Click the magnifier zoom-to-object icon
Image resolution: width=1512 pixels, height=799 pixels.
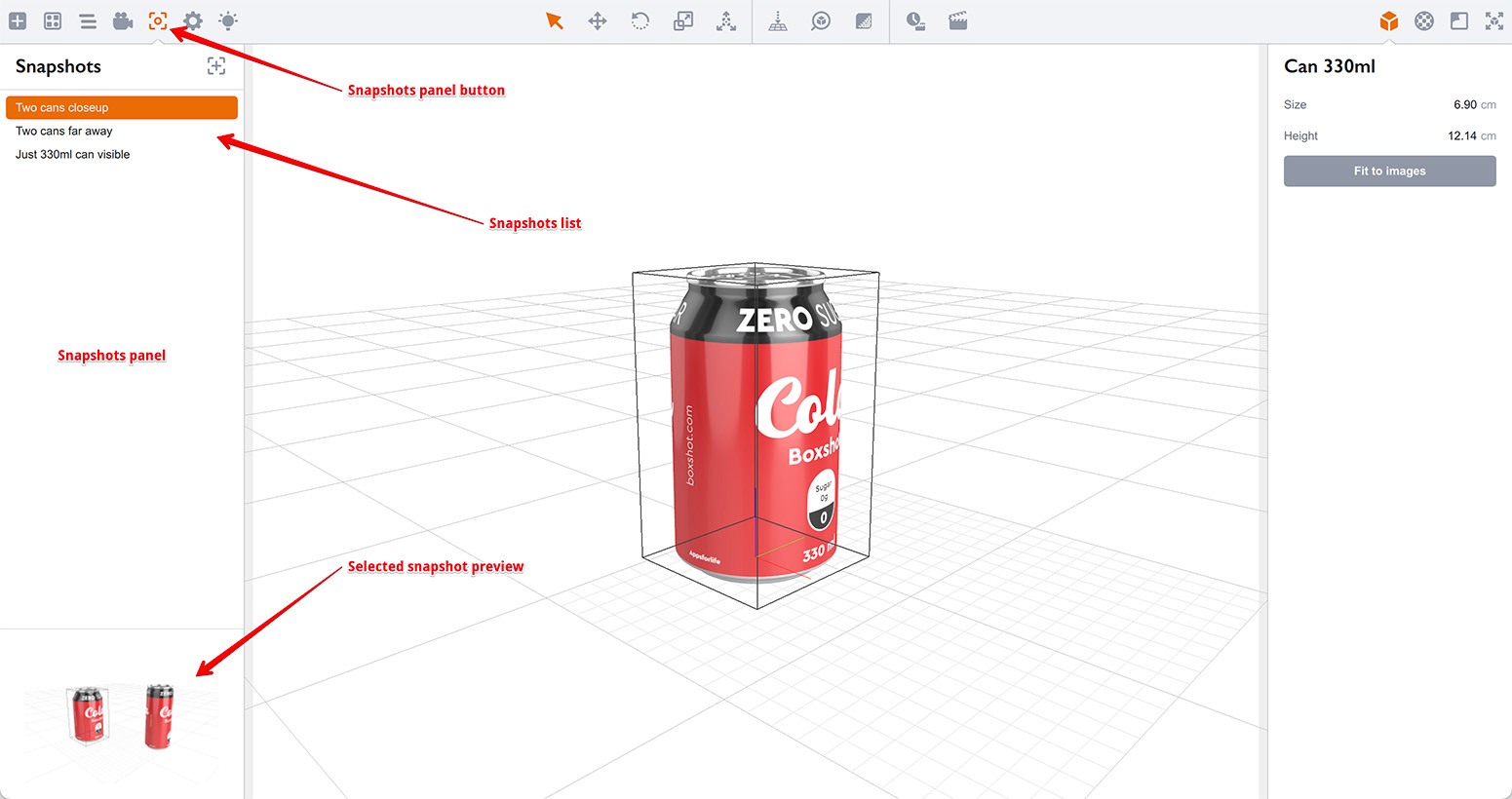click(821, 20)
